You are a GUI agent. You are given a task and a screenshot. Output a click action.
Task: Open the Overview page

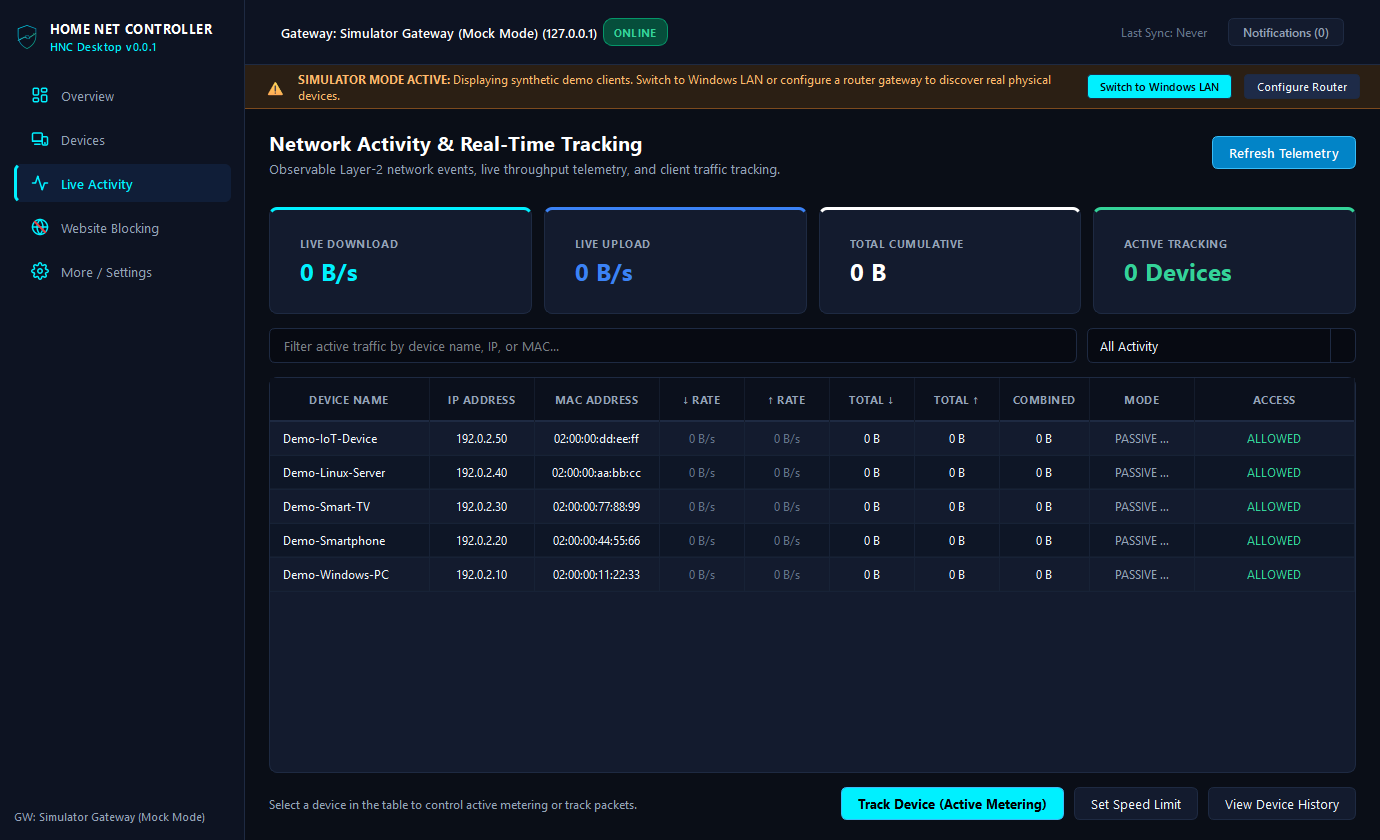(123, 96)
